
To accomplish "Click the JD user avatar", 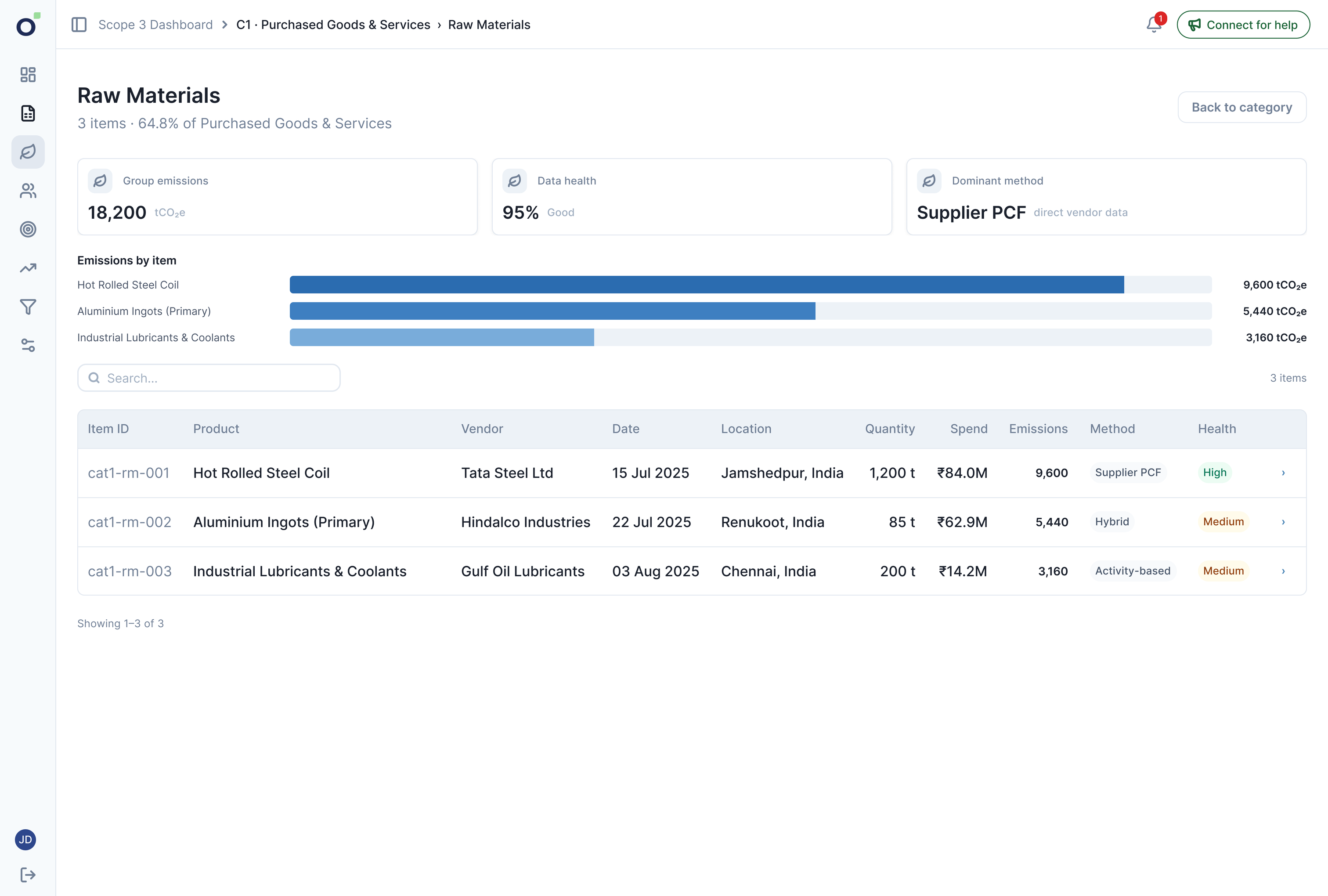I will tap(25, 839).
